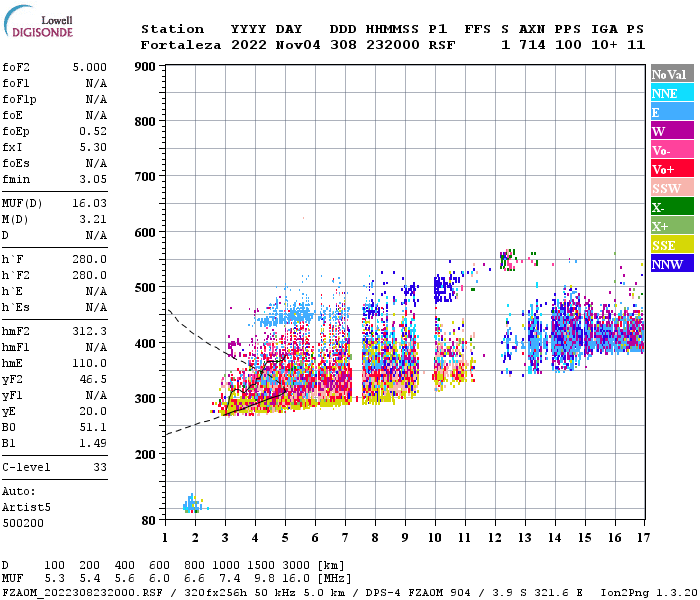Click the 900 km height axis label

click(x=145, y=67)
